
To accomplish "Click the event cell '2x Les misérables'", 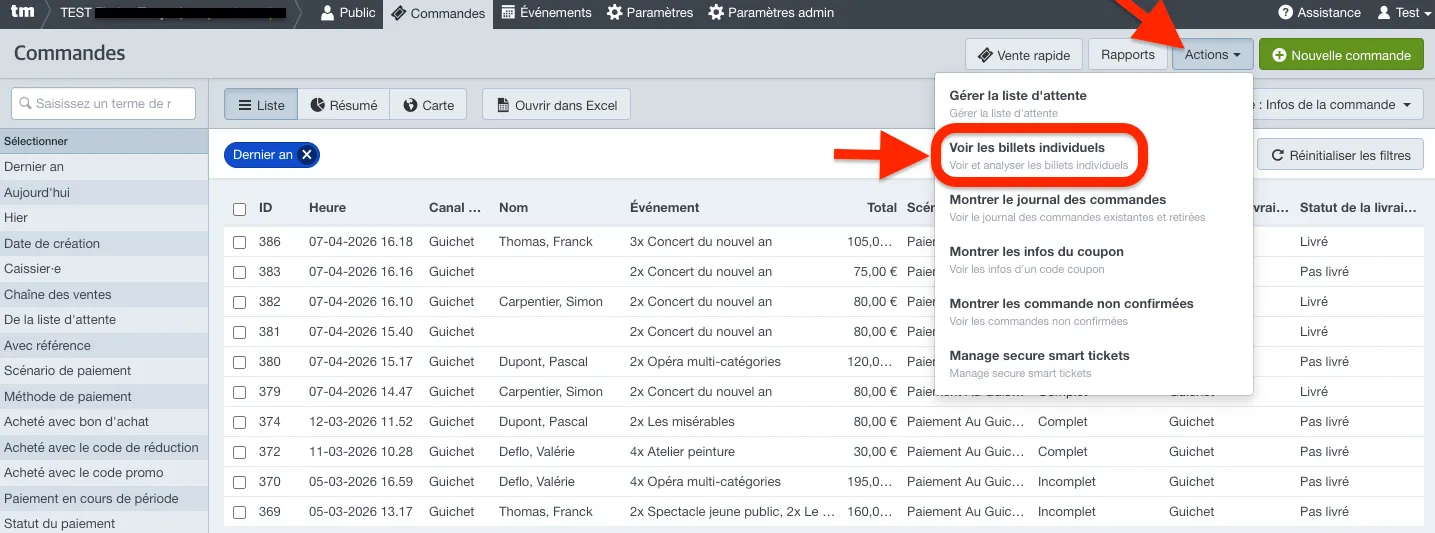I will 682,422.
